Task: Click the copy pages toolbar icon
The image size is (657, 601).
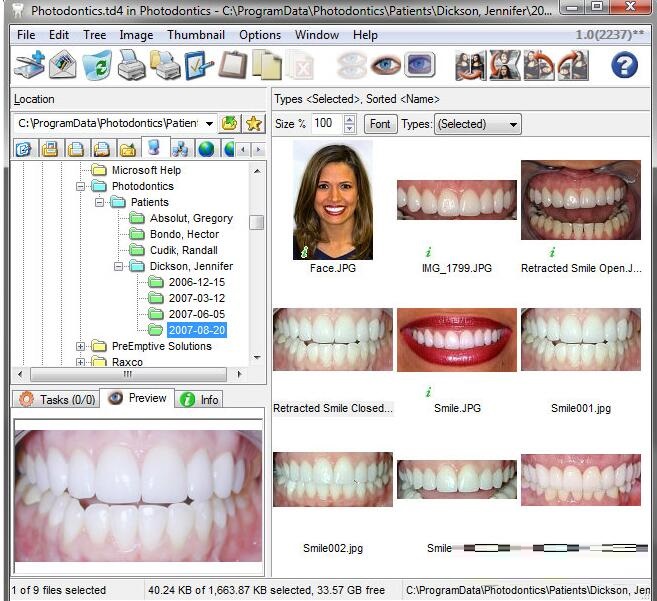Action: point(267,65)
